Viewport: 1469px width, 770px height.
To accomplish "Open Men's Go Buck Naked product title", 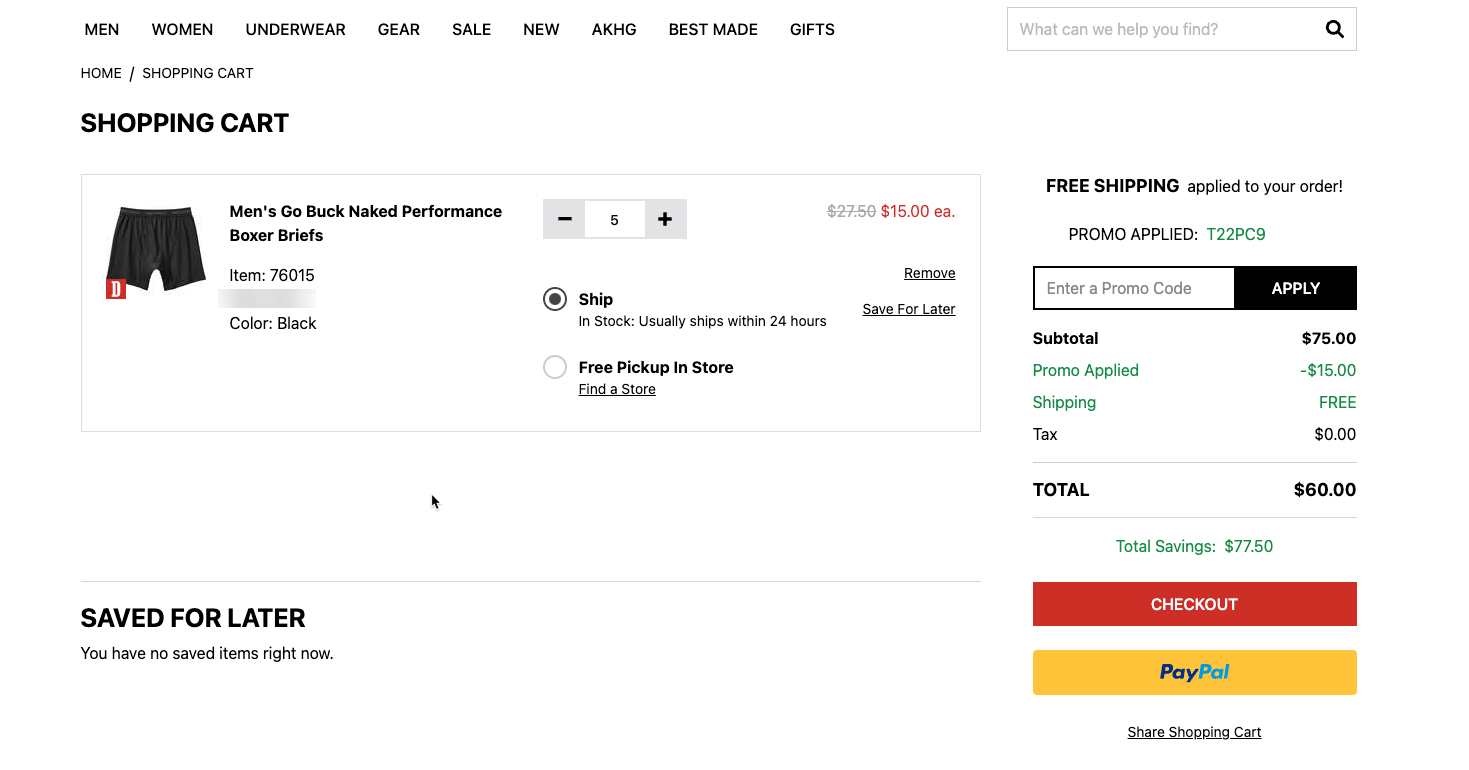I will 366,223.
